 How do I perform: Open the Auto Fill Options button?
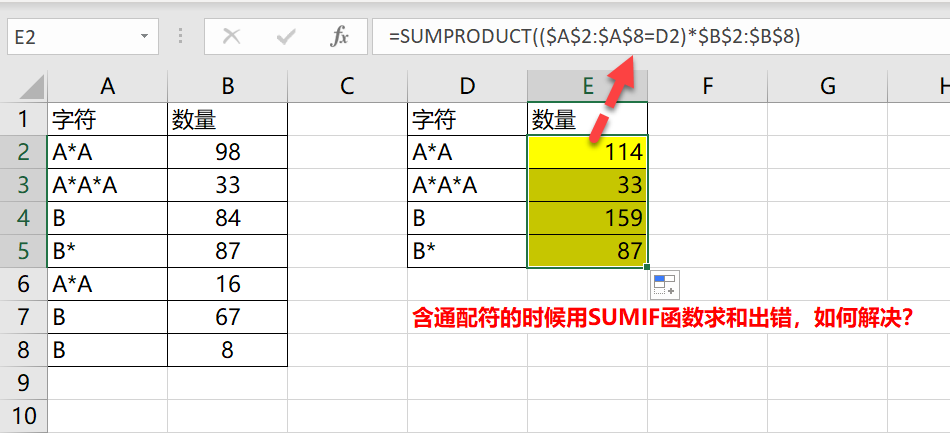[x=665, y=285]
